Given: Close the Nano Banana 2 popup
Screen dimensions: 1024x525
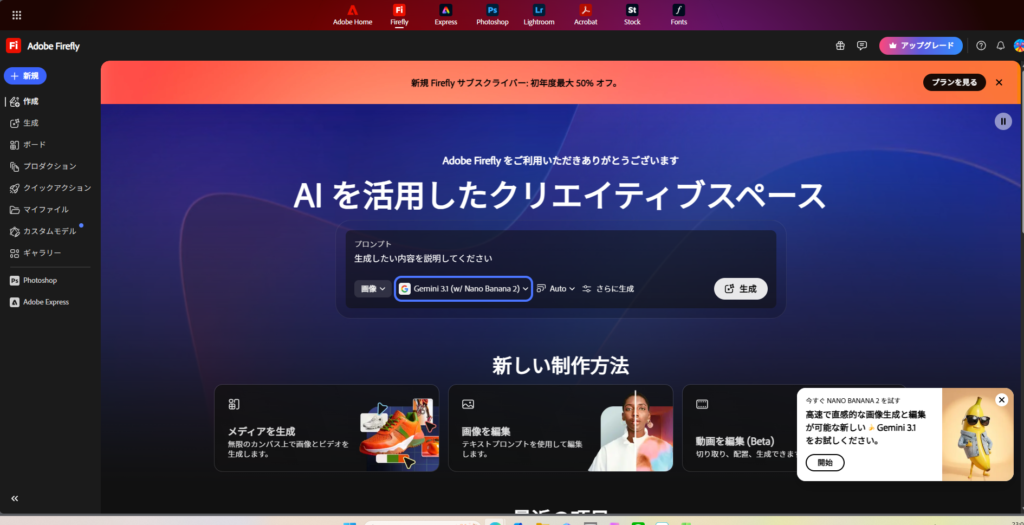Looking at the screenshot, I should coord(1002,400).
